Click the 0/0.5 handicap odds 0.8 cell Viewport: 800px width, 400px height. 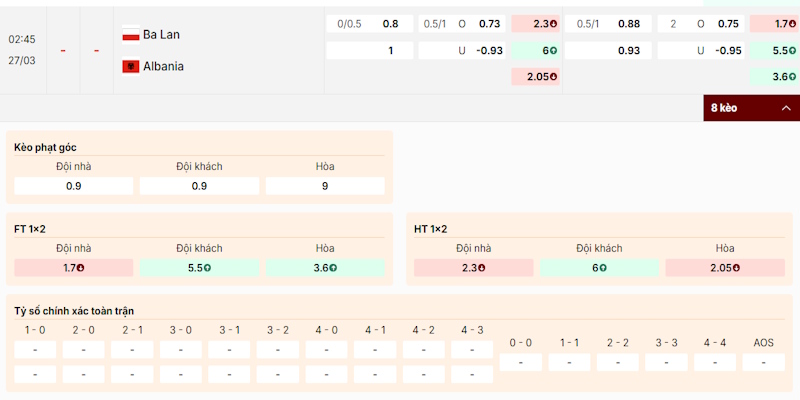click(369, 24)
